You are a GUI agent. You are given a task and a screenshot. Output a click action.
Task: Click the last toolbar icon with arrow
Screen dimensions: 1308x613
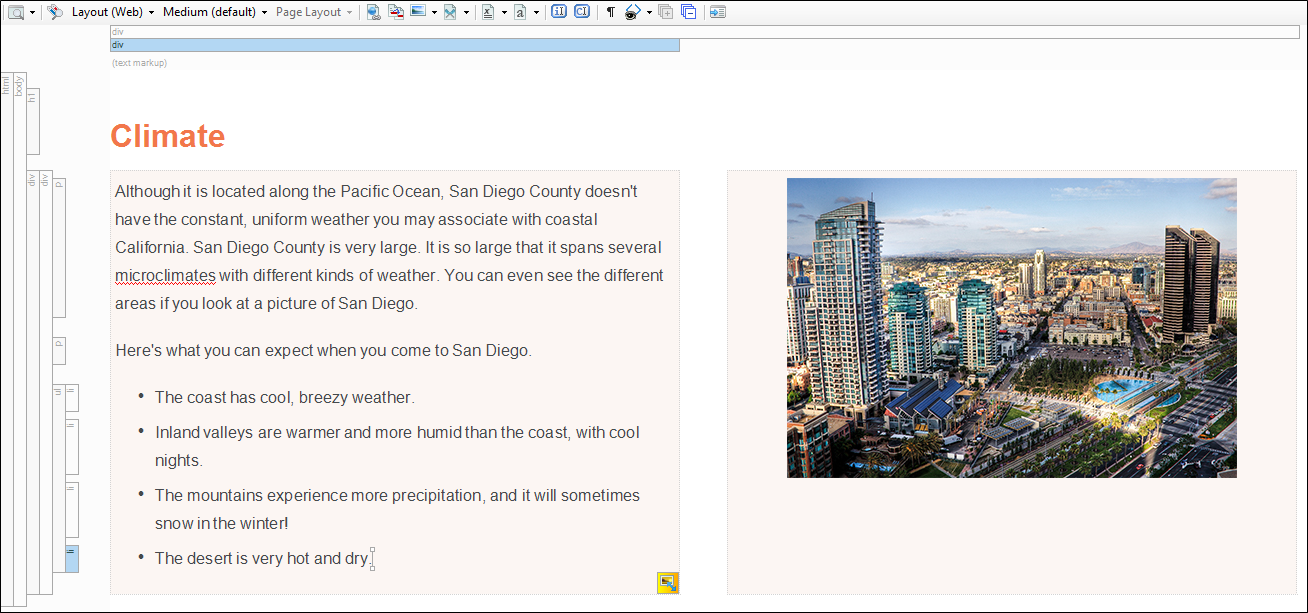pos(718,12)
